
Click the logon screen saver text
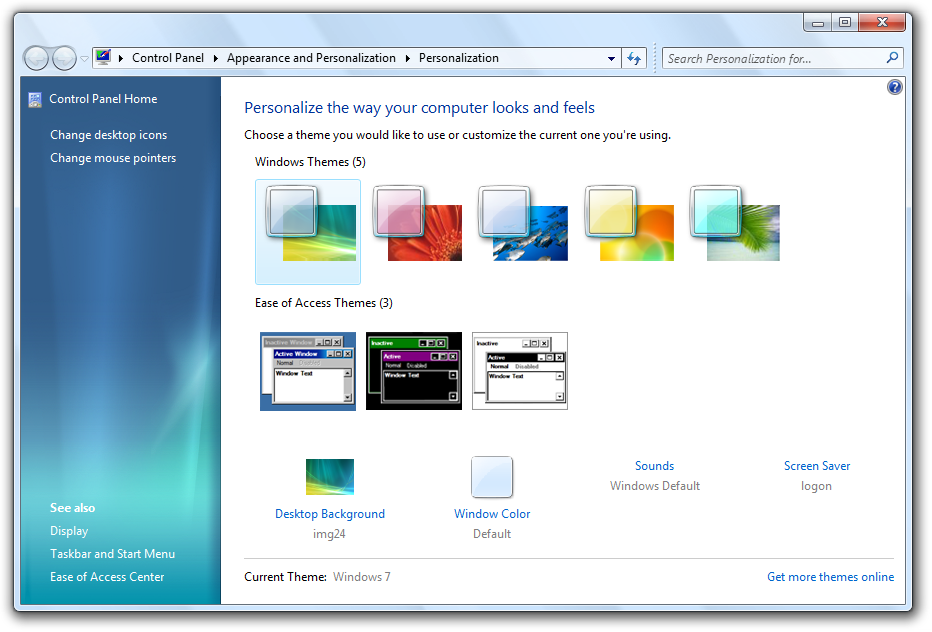tap(816, 486)
